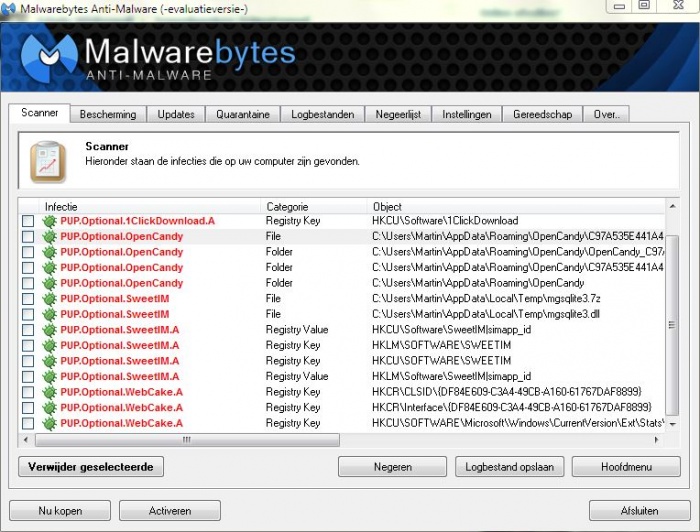
Task: Sort by the Object column header
Action: pos(516,207)
